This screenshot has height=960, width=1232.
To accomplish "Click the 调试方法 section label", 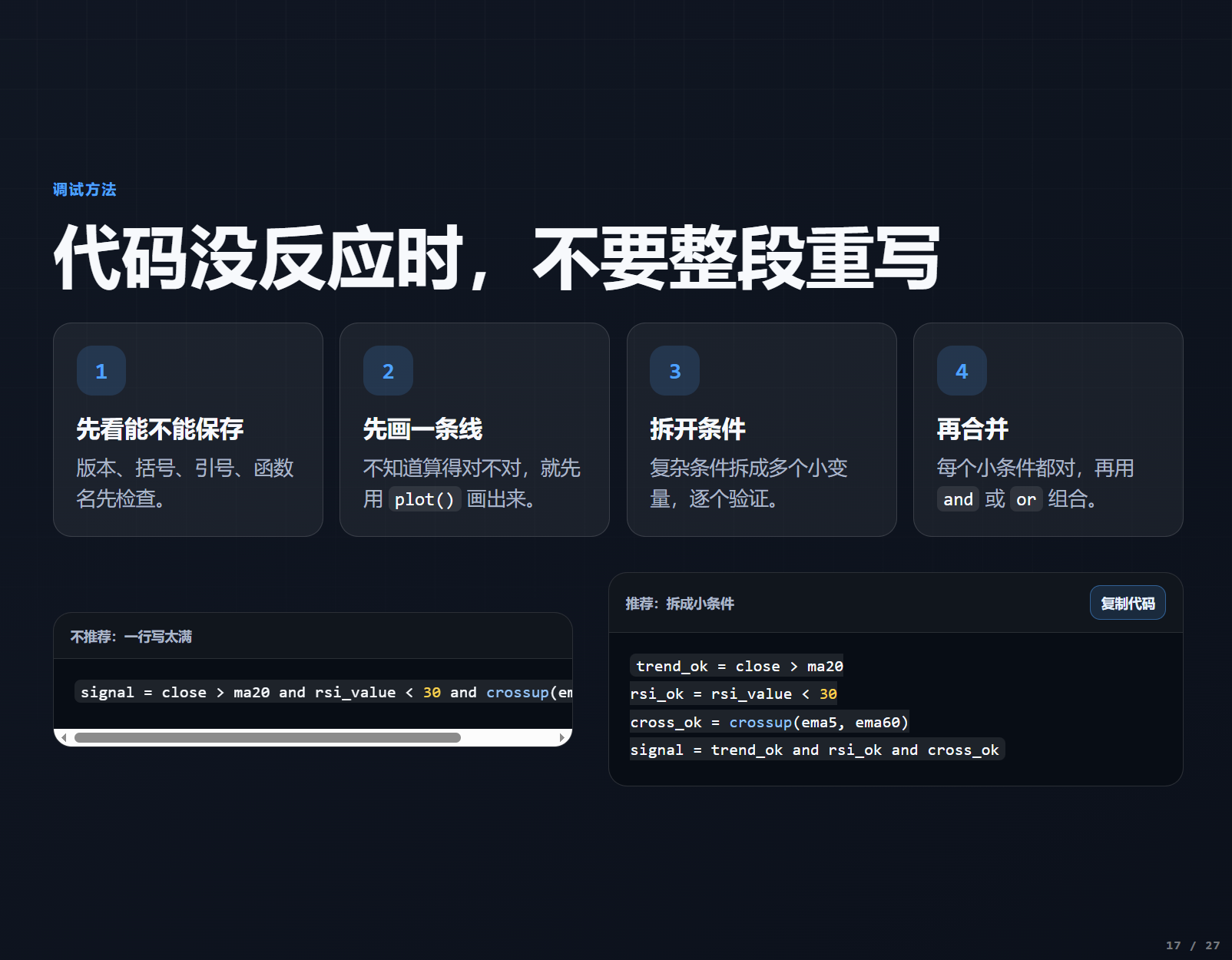I will pos(84,190).
